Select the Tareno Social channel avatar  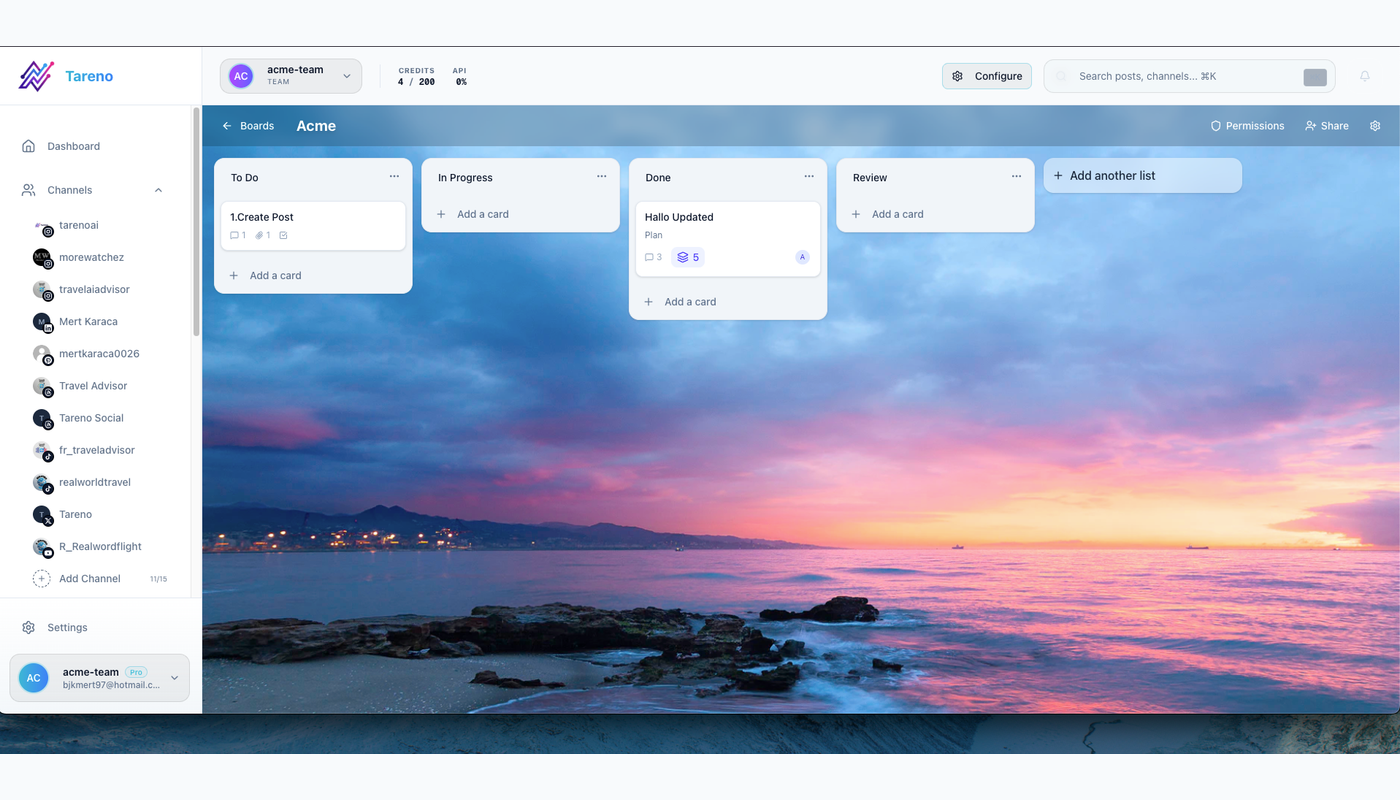42,418
